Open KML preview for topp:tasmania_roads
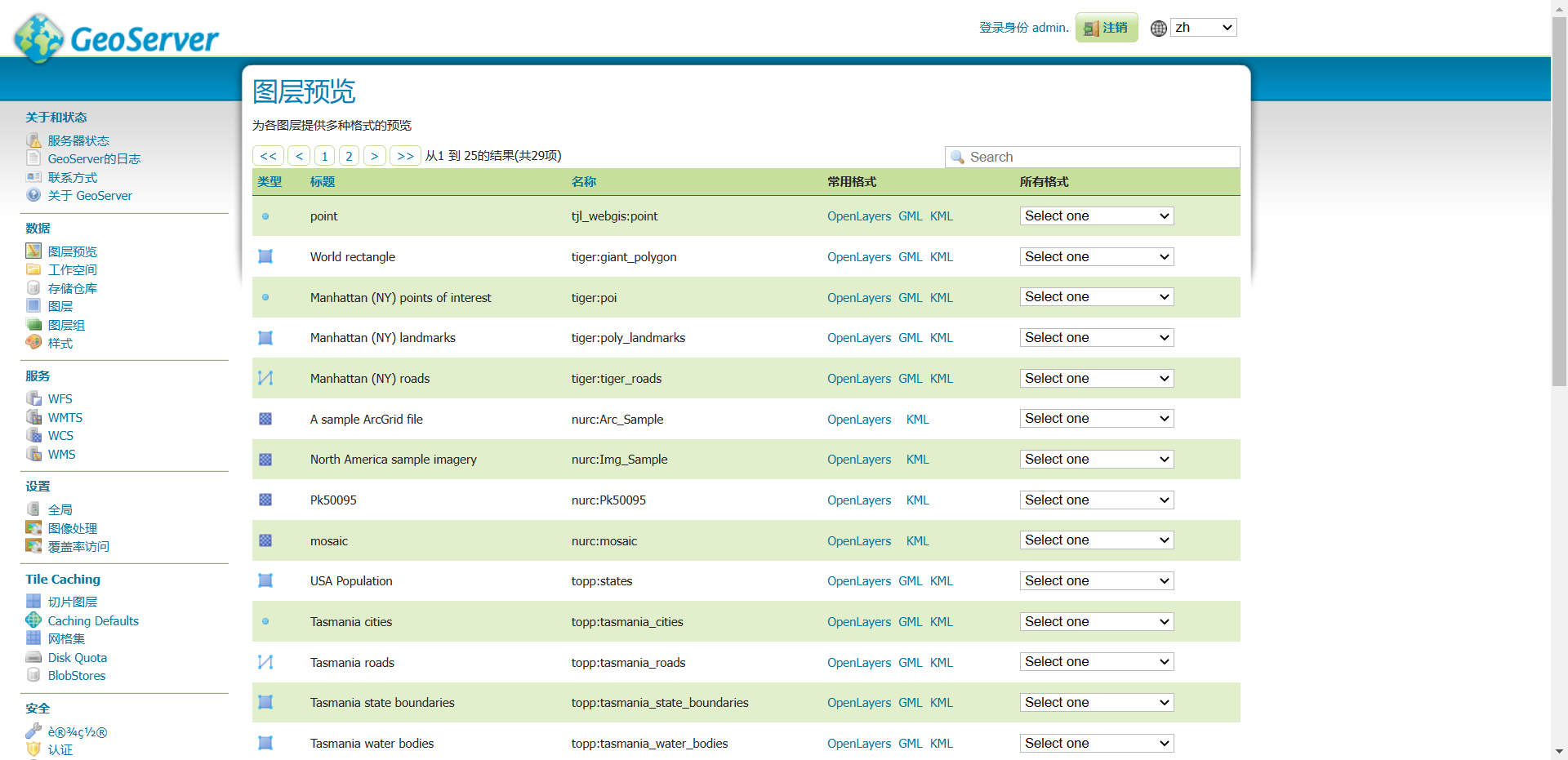This screenshot has height=760, width=1568. point(942,663)
